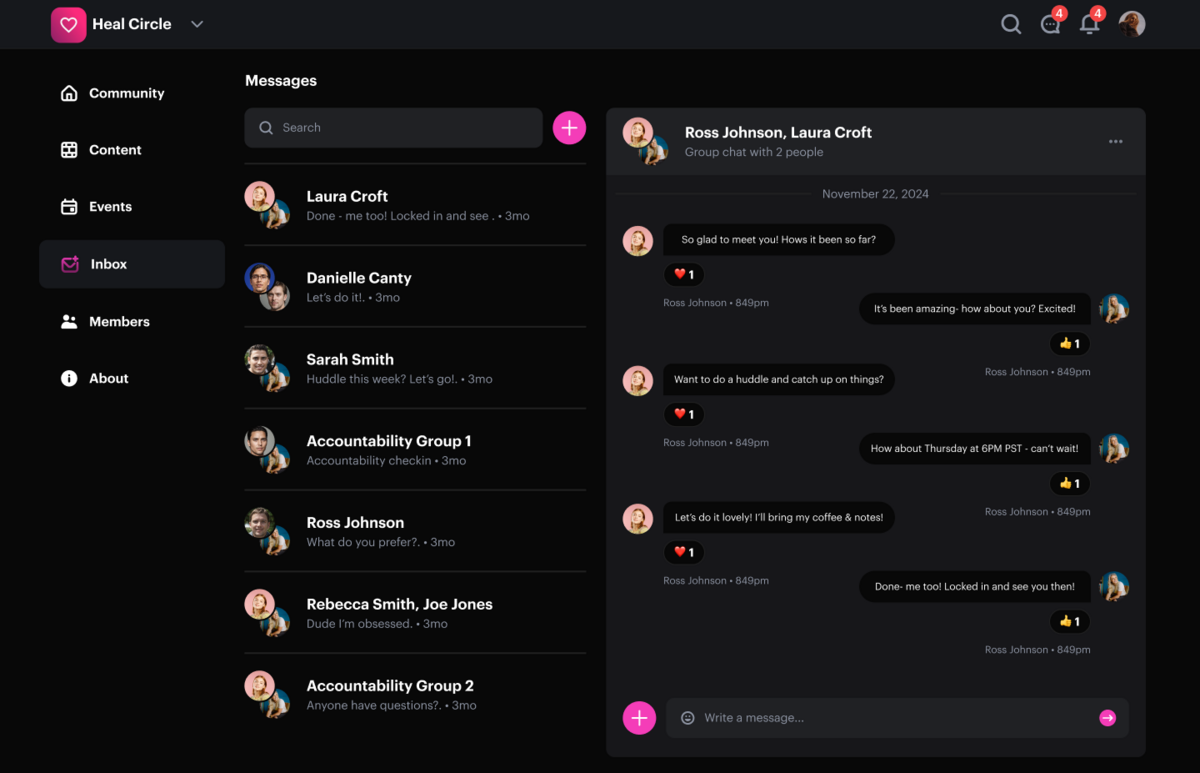Add attachment with plus button beside message field
This screenshot has width=1200, height=773.
tap(639, 718)
